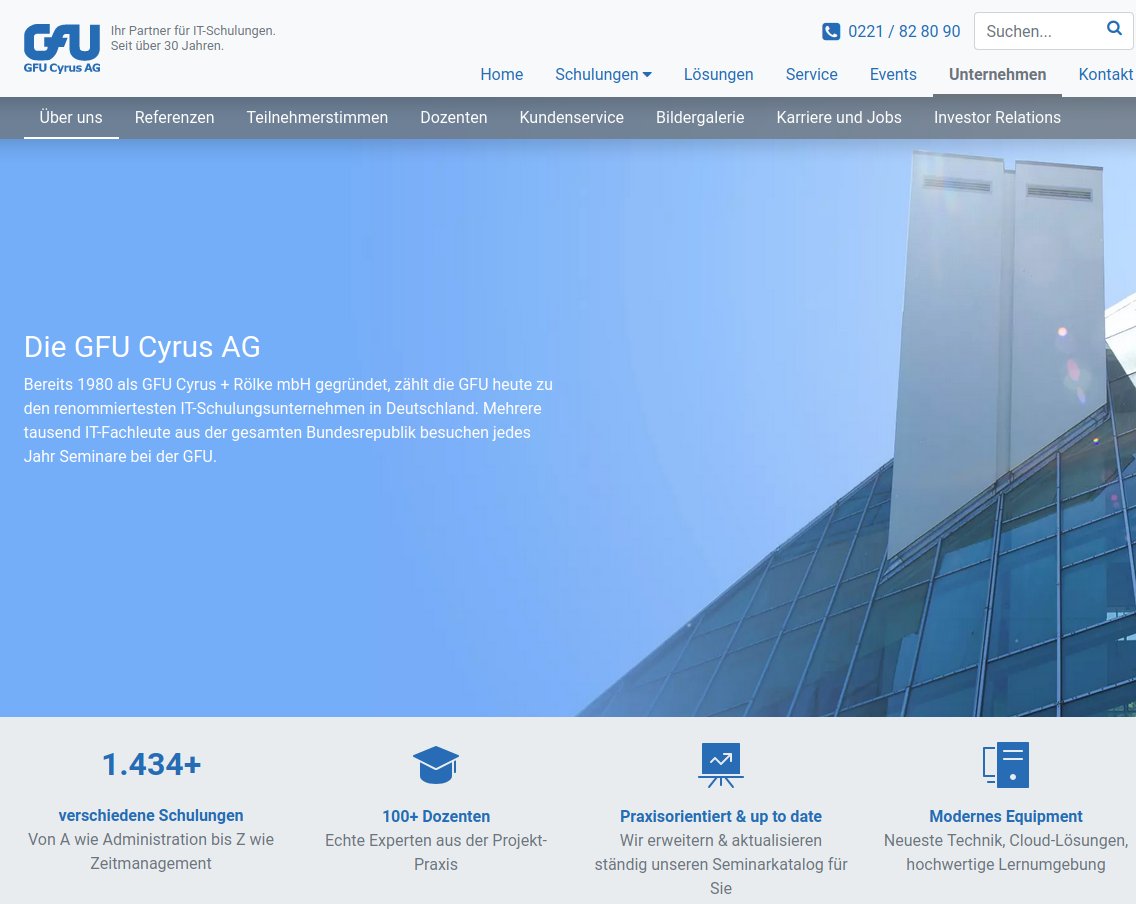1136x904 pixels.
Task: Go to the Lösungen page
Action: coord(719,75)
